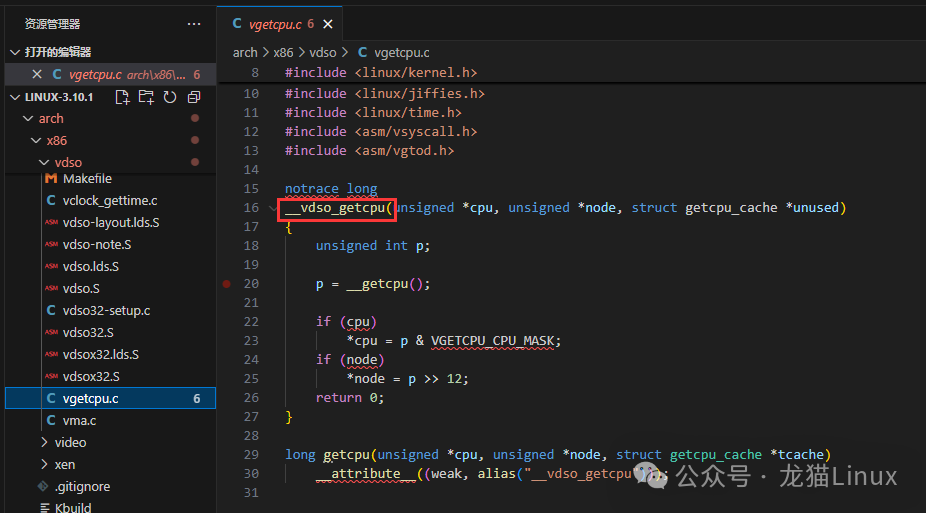Toggle breakpoint on line 20
The width and height of the screenshot is (926, 513).
pos(227,284)
